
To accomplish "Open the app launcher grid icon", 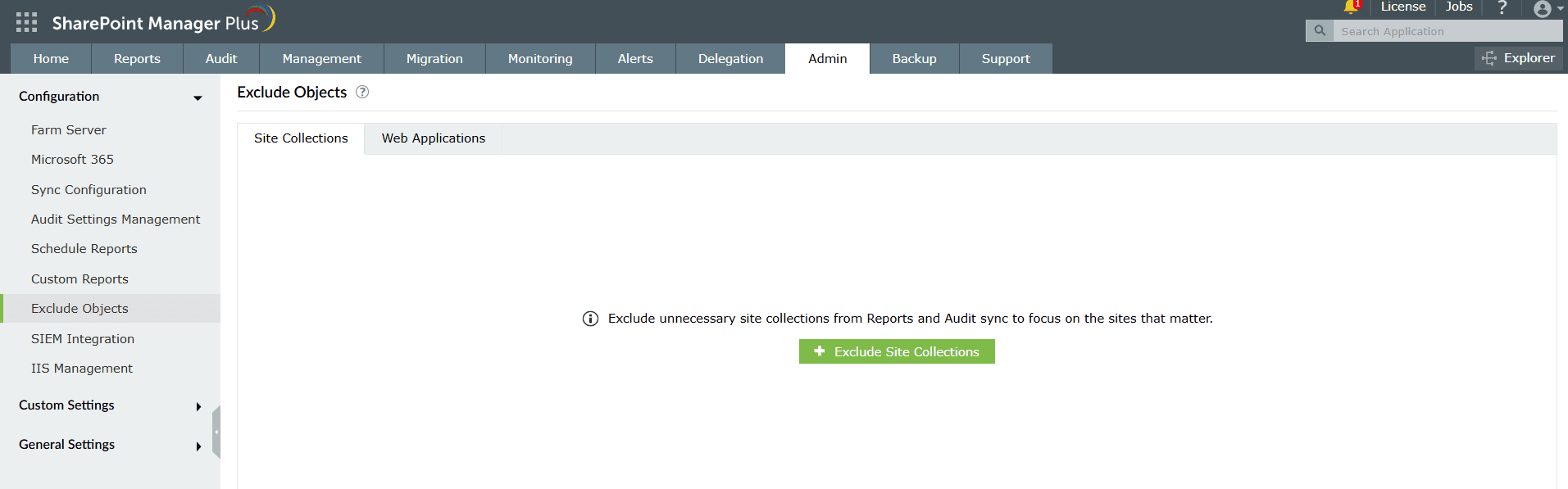I will point(25,21).
